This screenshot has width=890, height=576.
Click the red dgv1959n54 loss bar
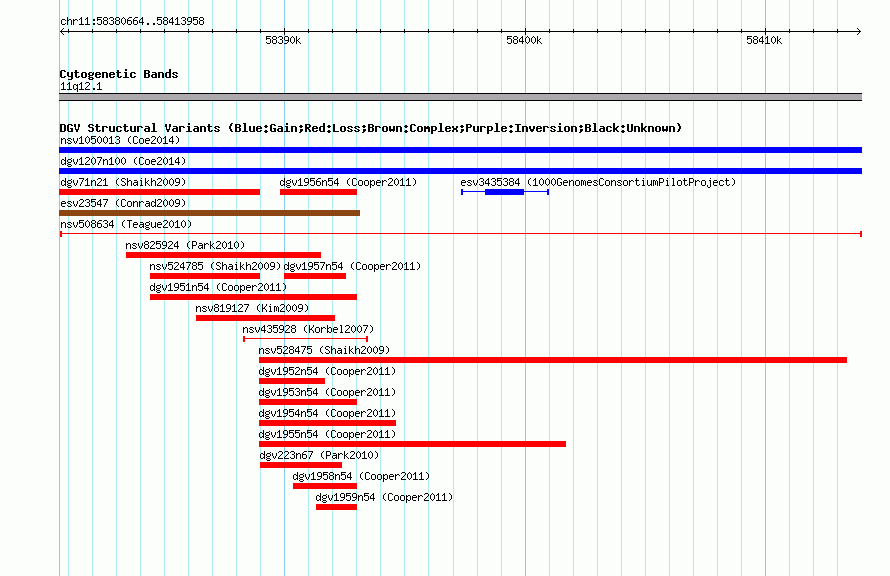coord(337,507)
